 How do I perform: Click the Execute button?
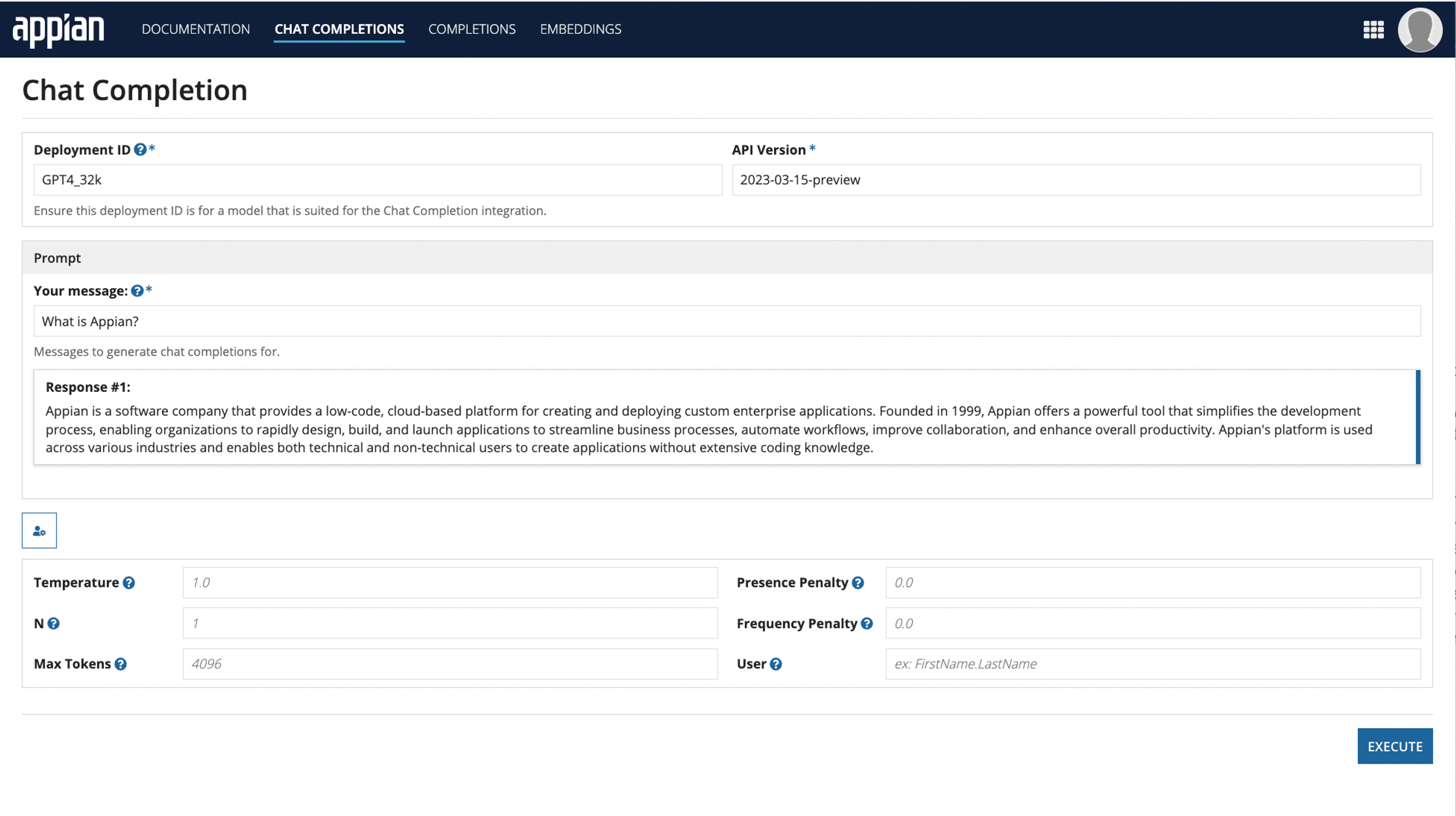coord(1395,747)
